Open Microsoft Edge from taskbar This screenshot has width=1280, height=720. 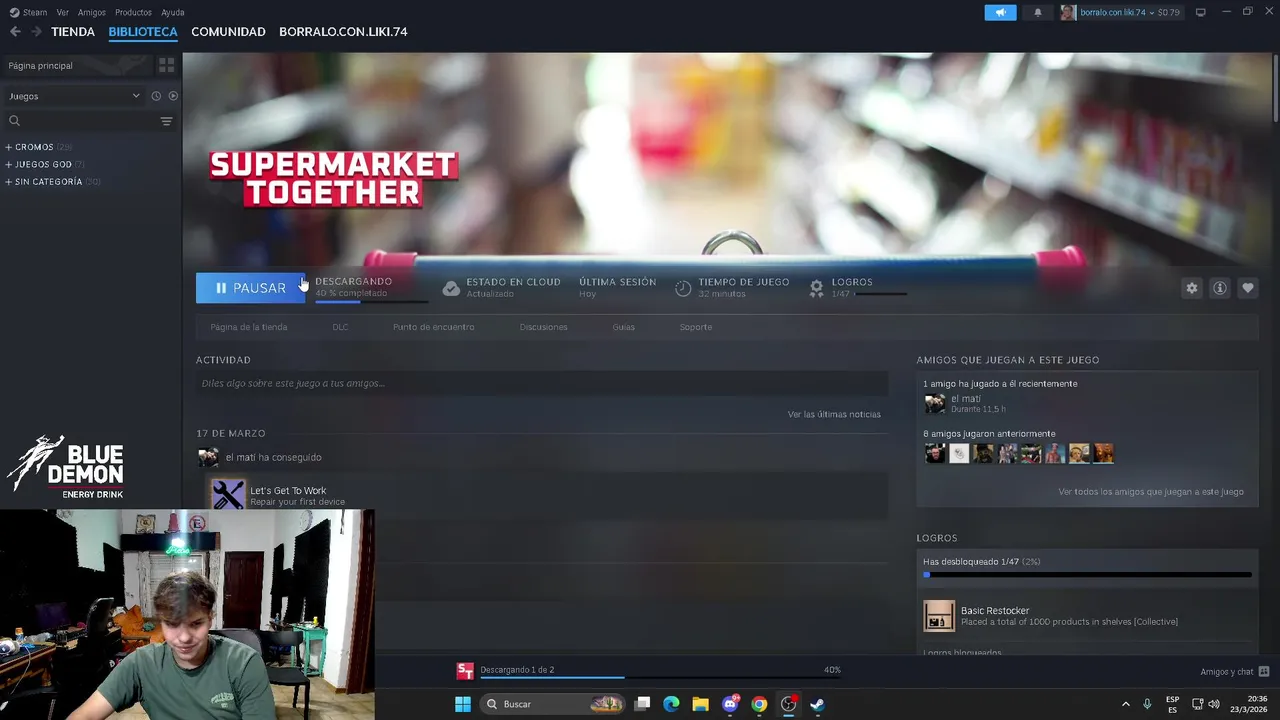tap(671, 704)
